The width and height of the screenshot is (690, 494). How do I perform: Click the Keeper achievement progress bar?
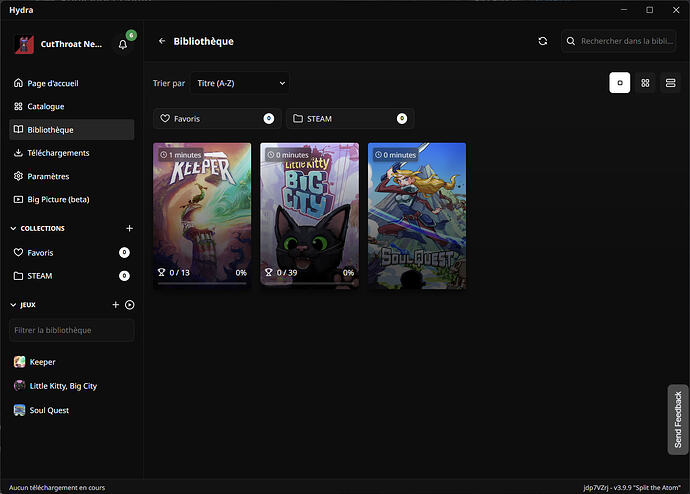point(202,283)
